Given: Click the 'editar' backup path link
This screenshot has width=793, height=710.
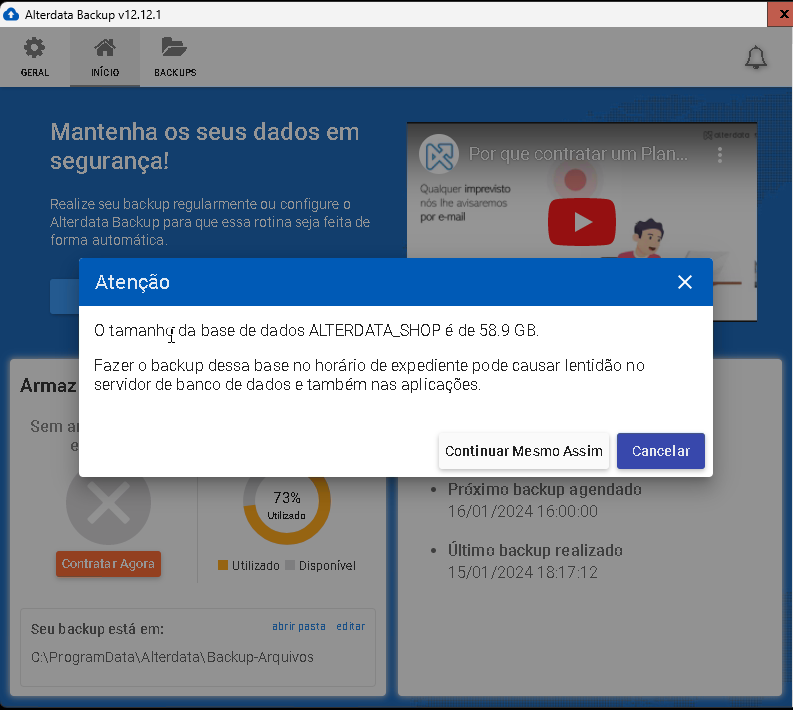Looking at the screenshot, I should click(350, 626).
